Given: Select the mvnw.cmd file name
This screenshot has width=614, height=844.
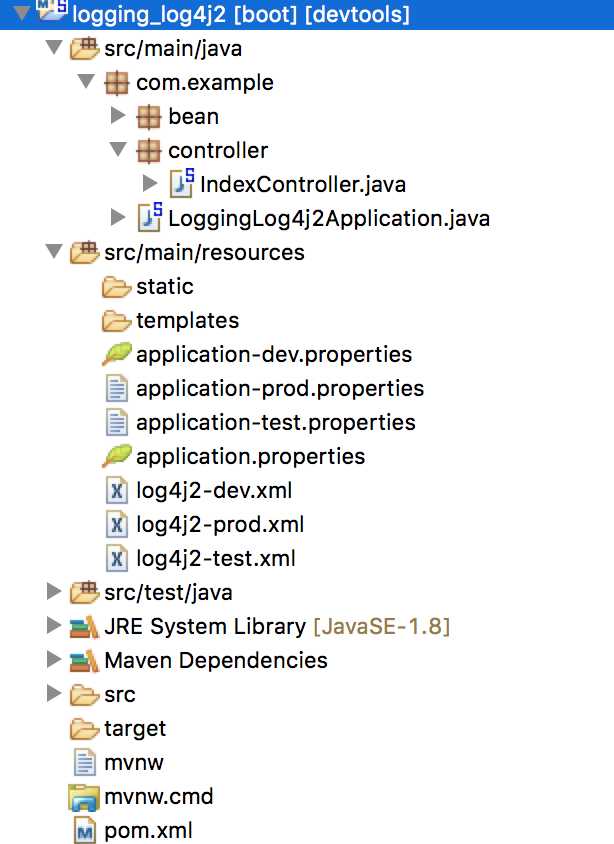Looking at the screenshot, I should pyautogui.click(x=159, y=796).
